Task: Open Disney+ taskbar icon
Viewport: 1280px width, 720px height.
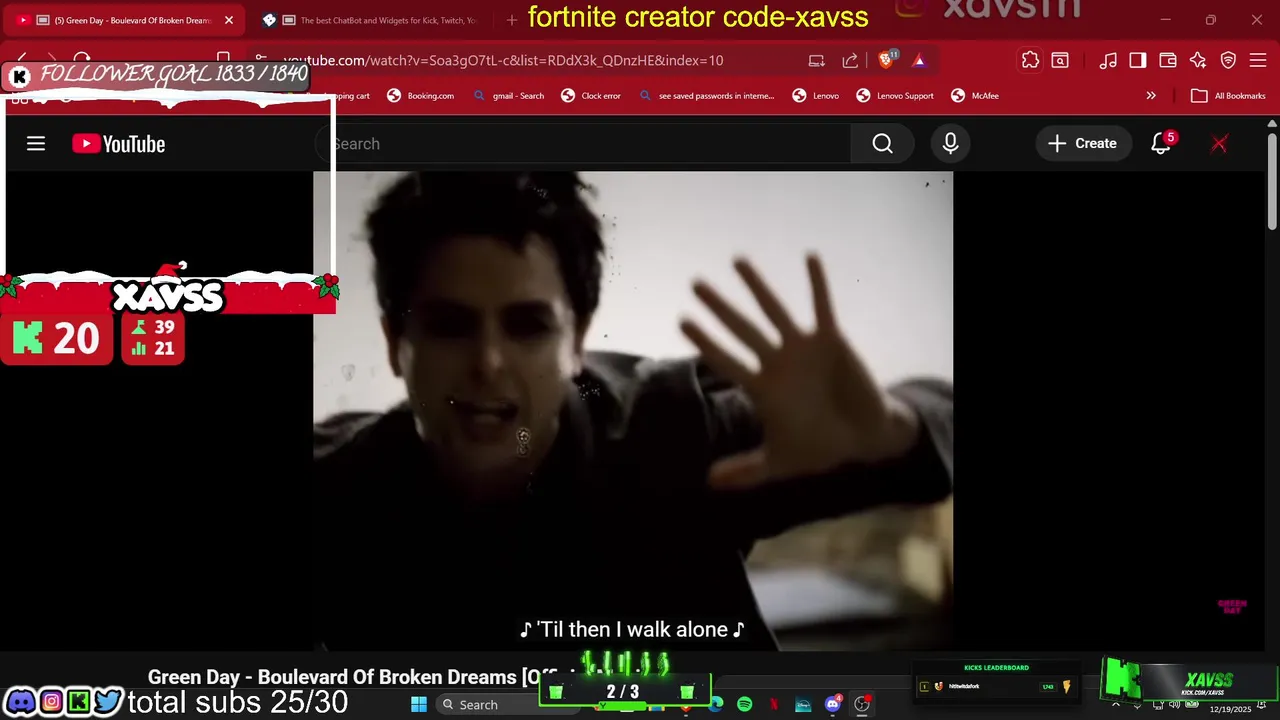Action: [803, 704]
